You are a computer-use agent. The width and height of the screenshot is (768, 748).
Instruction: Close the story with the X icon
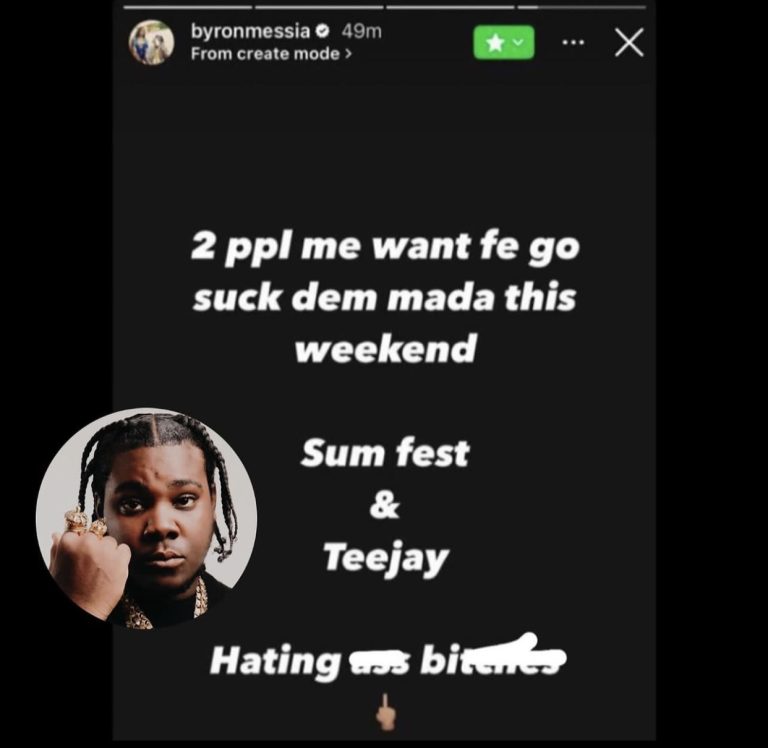pos(629,43)
